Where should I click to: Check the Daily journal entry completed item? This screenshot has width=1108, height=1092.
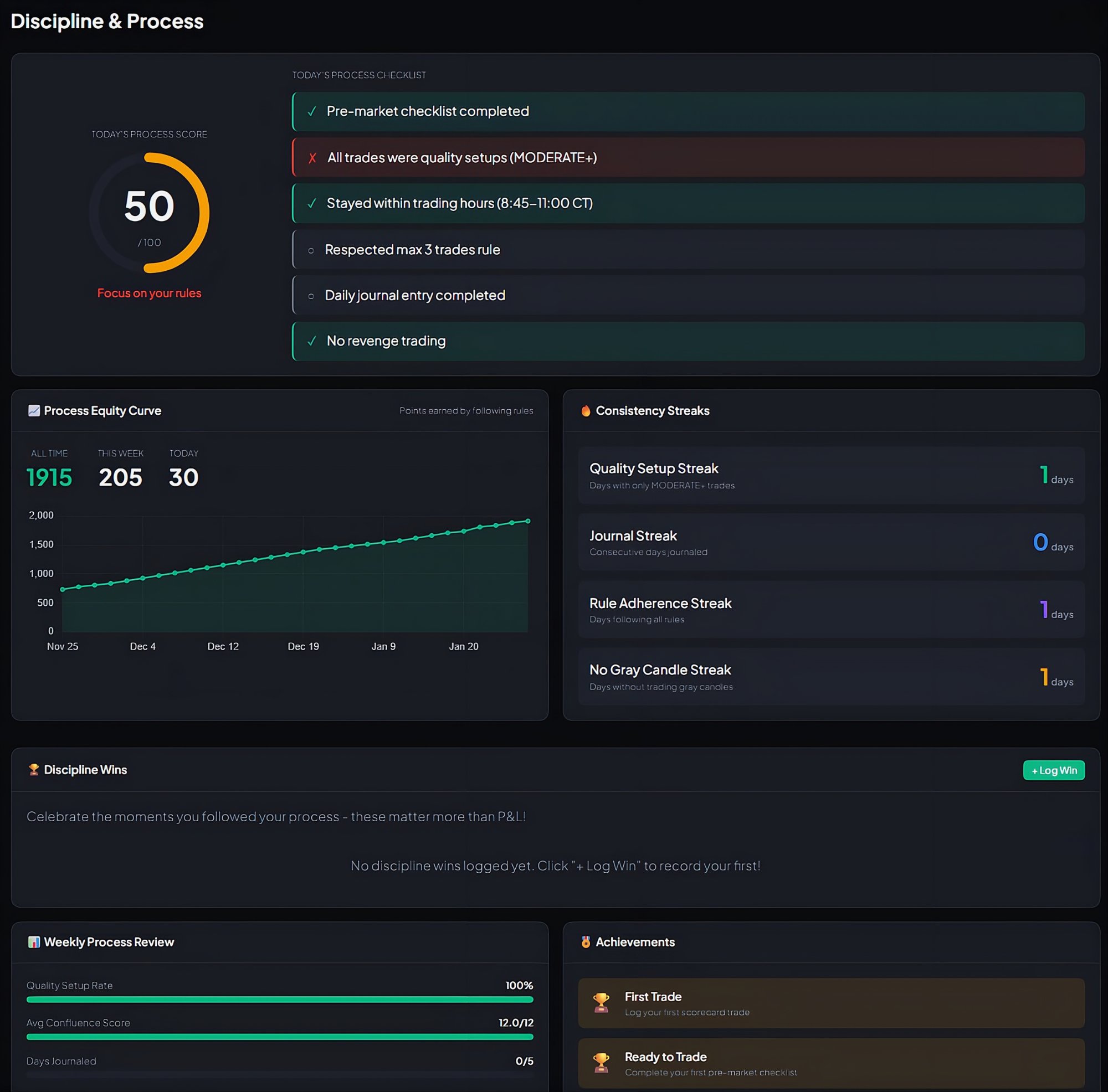click(311, 296)
